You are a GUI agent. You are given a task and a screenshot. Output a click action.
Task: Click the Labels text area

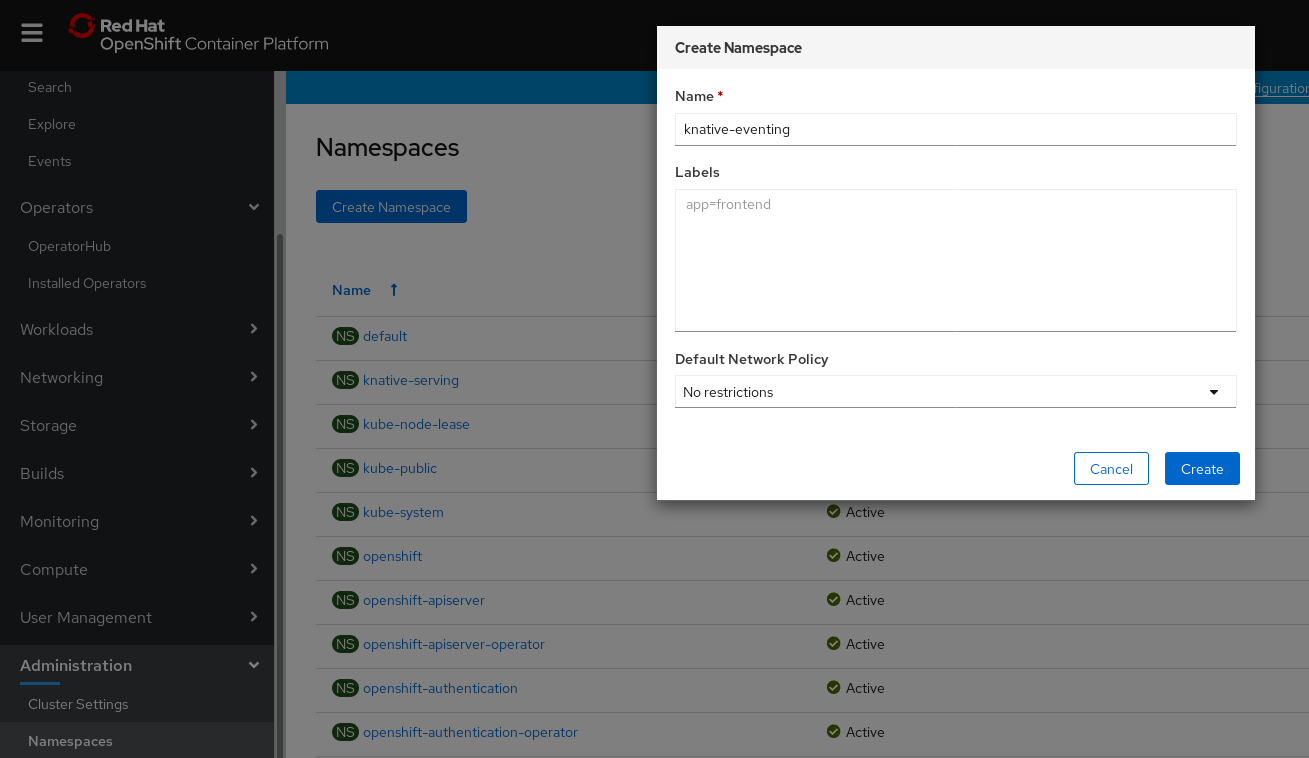[x=955, y=260]
